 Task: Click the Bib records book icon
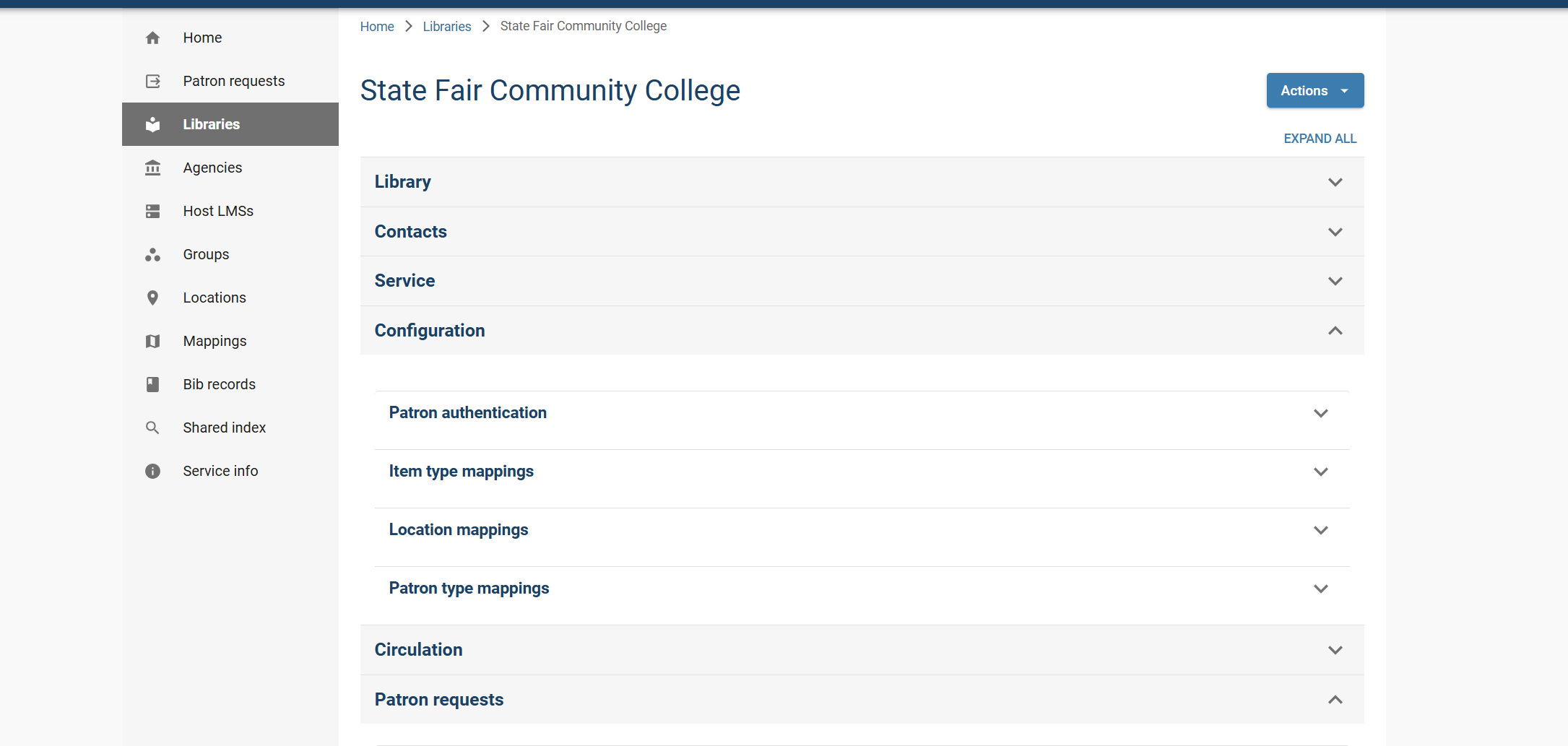(x=152, y=384)
